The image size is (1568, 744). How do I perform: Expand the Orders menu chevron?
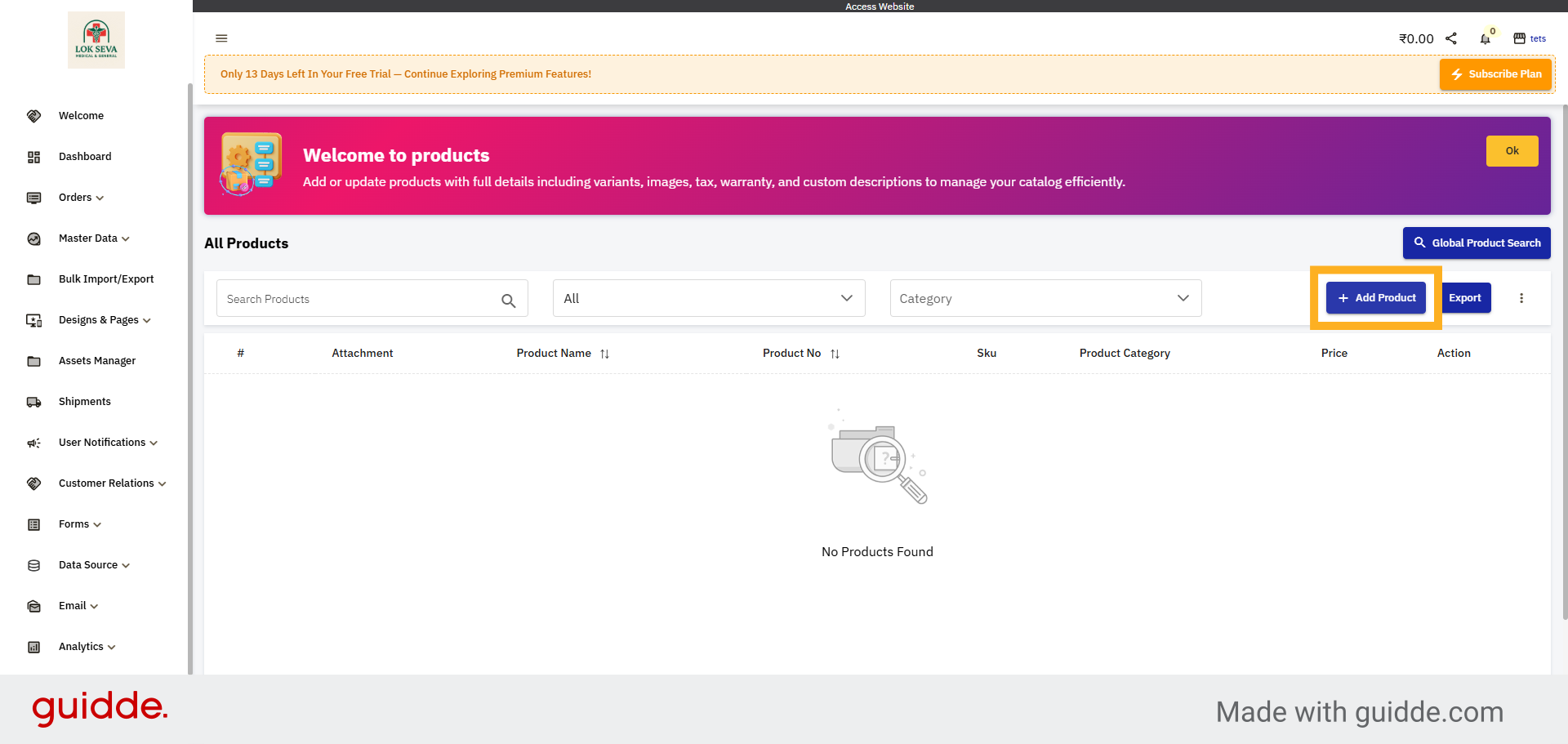[100, 198]
